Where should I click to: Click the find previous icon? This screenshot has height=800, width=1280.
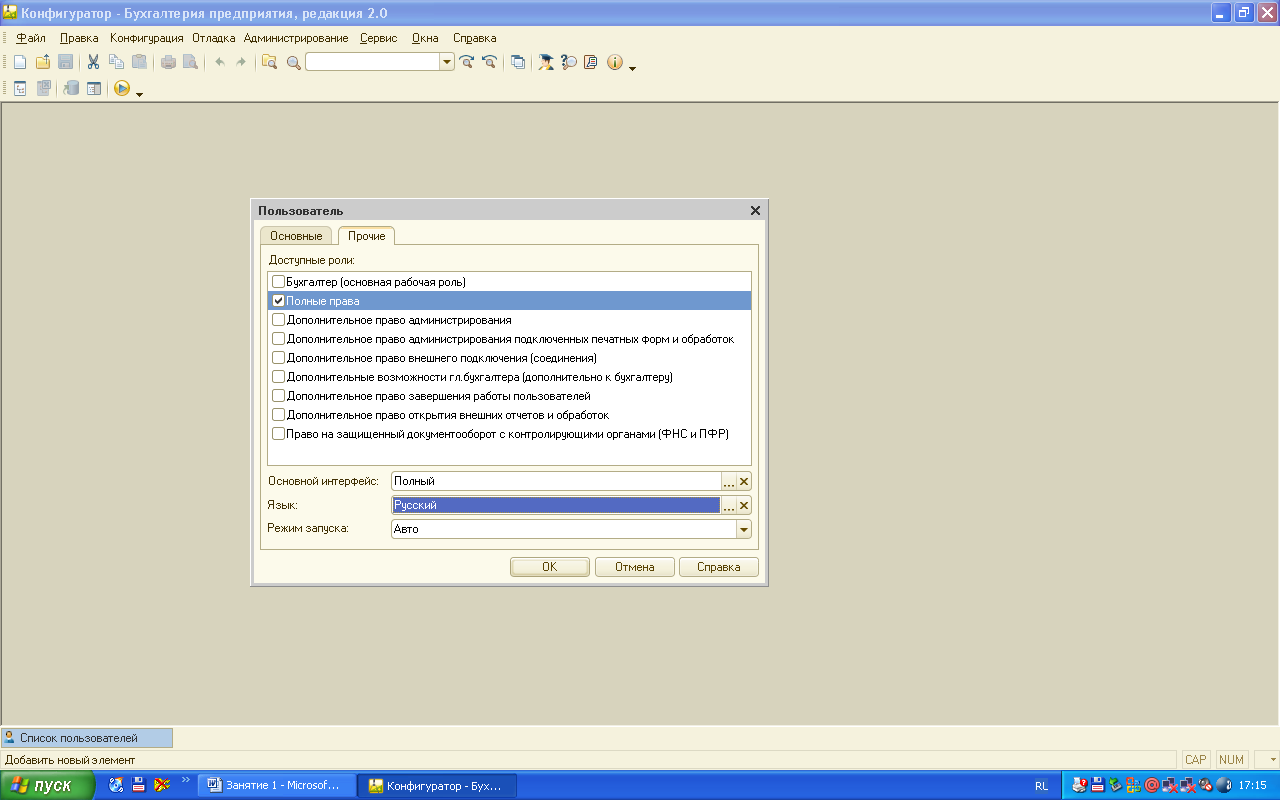coord(489,62)
